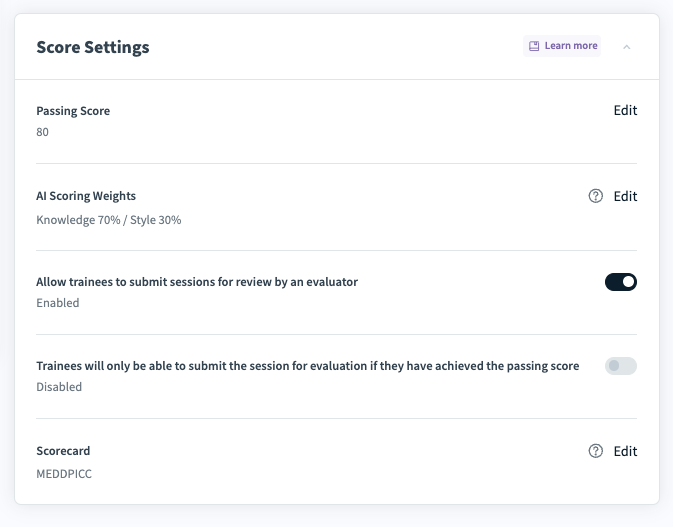Viewport: 673px width, 527px height.
Task: Edit the AI Scoring Weights
Action: click(625, 196)
